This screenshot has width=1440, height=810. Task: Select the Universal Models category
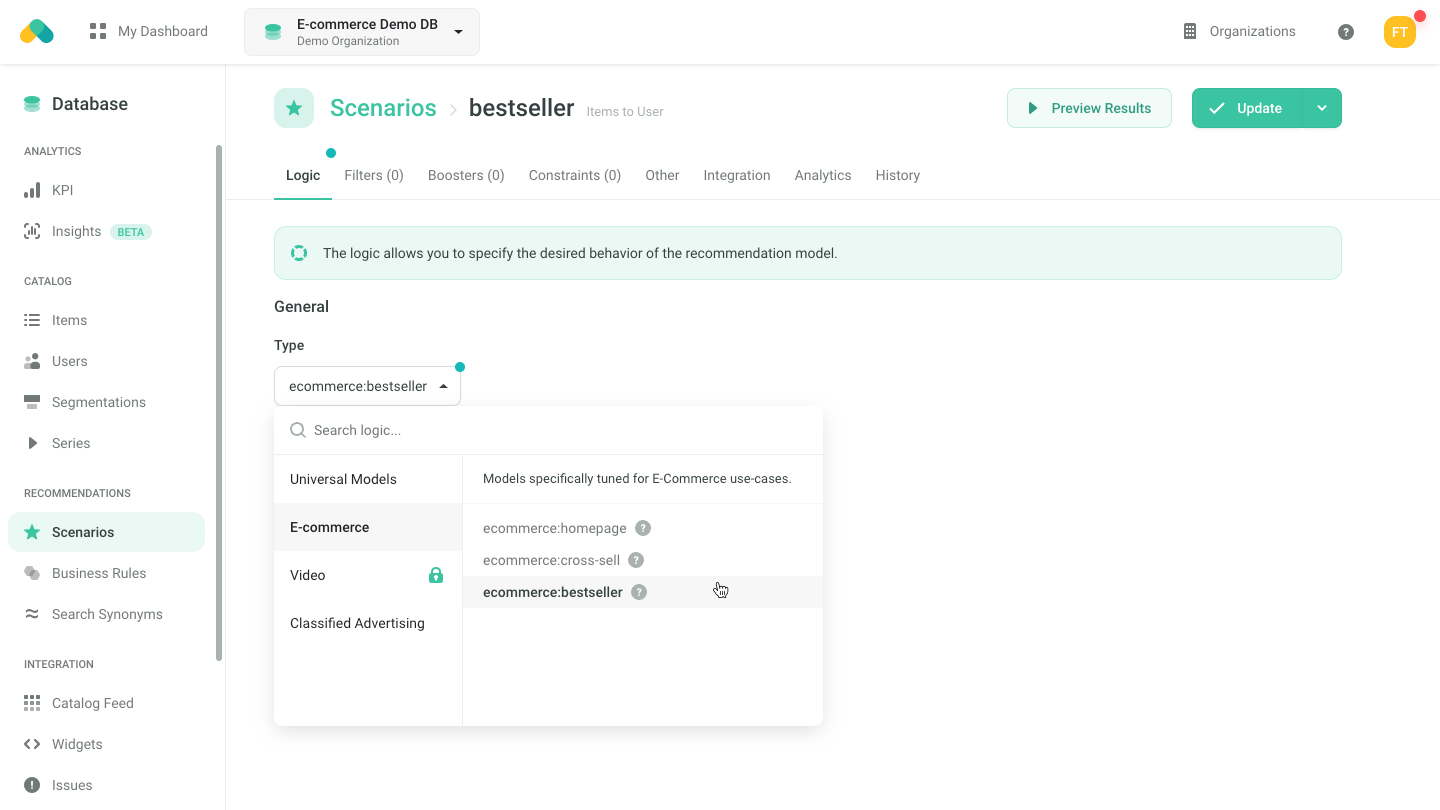(x=343, y=479)
